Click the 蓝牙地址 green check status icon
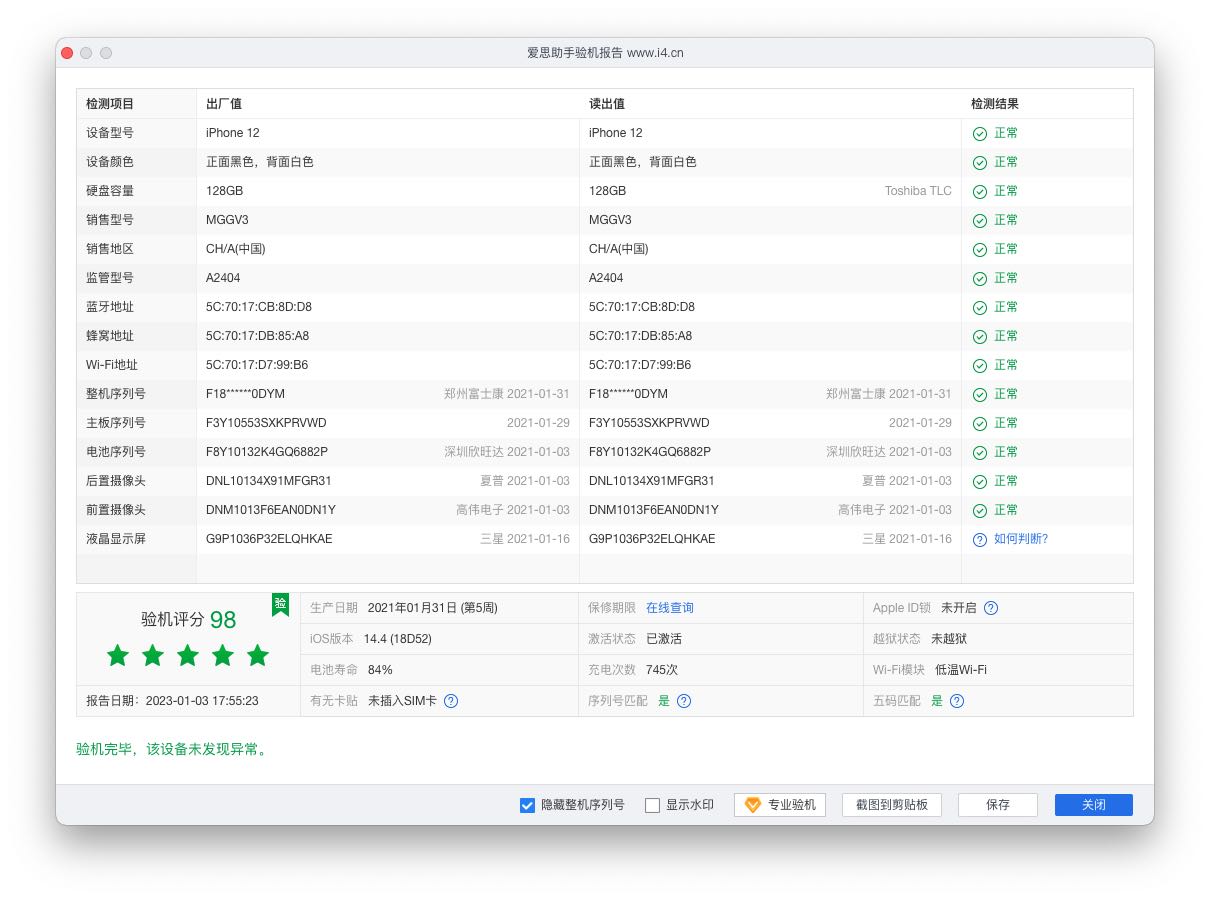1210x899 pixels. (x=980, y=307)
